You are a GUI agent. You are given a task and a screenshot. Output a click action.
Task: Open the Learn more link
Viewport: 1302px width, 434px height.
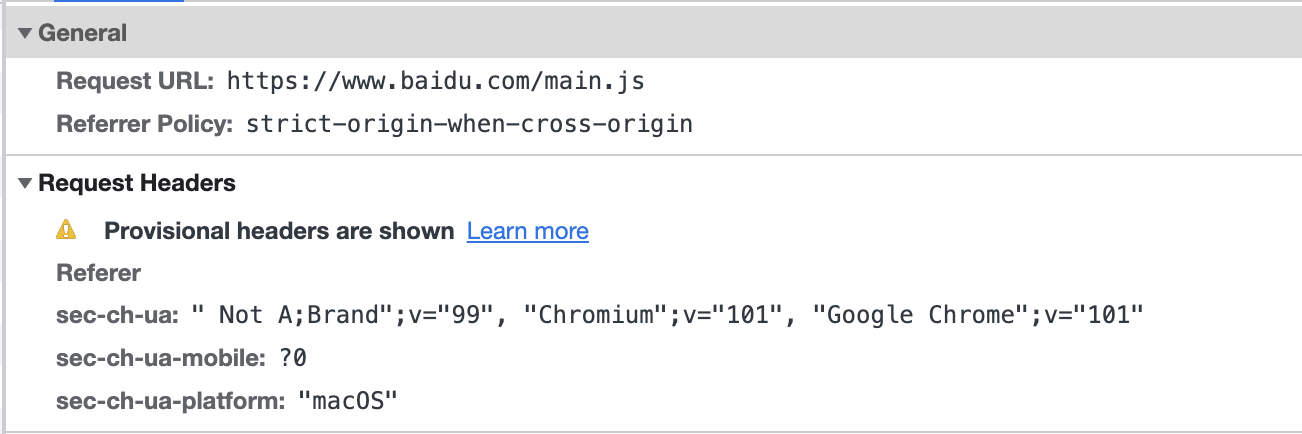coord(527,231)
